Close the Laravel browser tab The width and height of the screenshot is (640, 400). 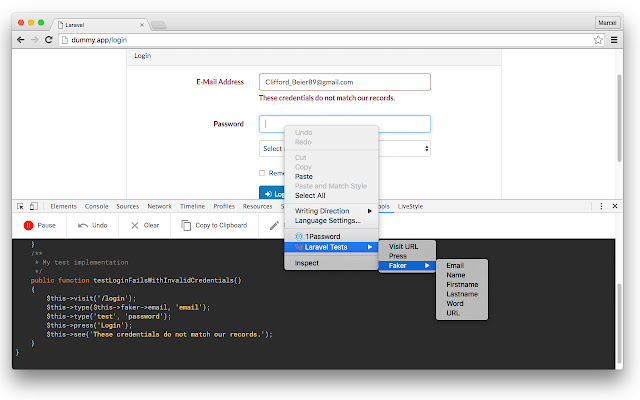[142, 25]
